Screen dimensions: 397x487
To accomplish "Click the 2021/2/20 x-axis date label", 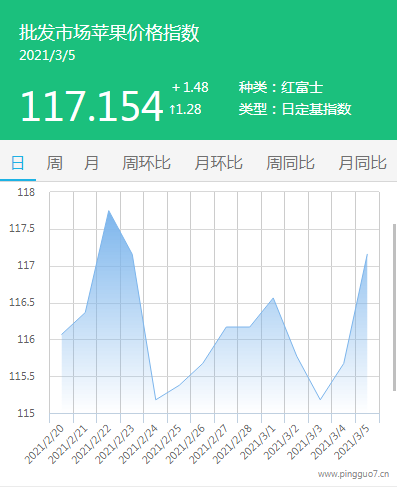I will coord(44,444).
